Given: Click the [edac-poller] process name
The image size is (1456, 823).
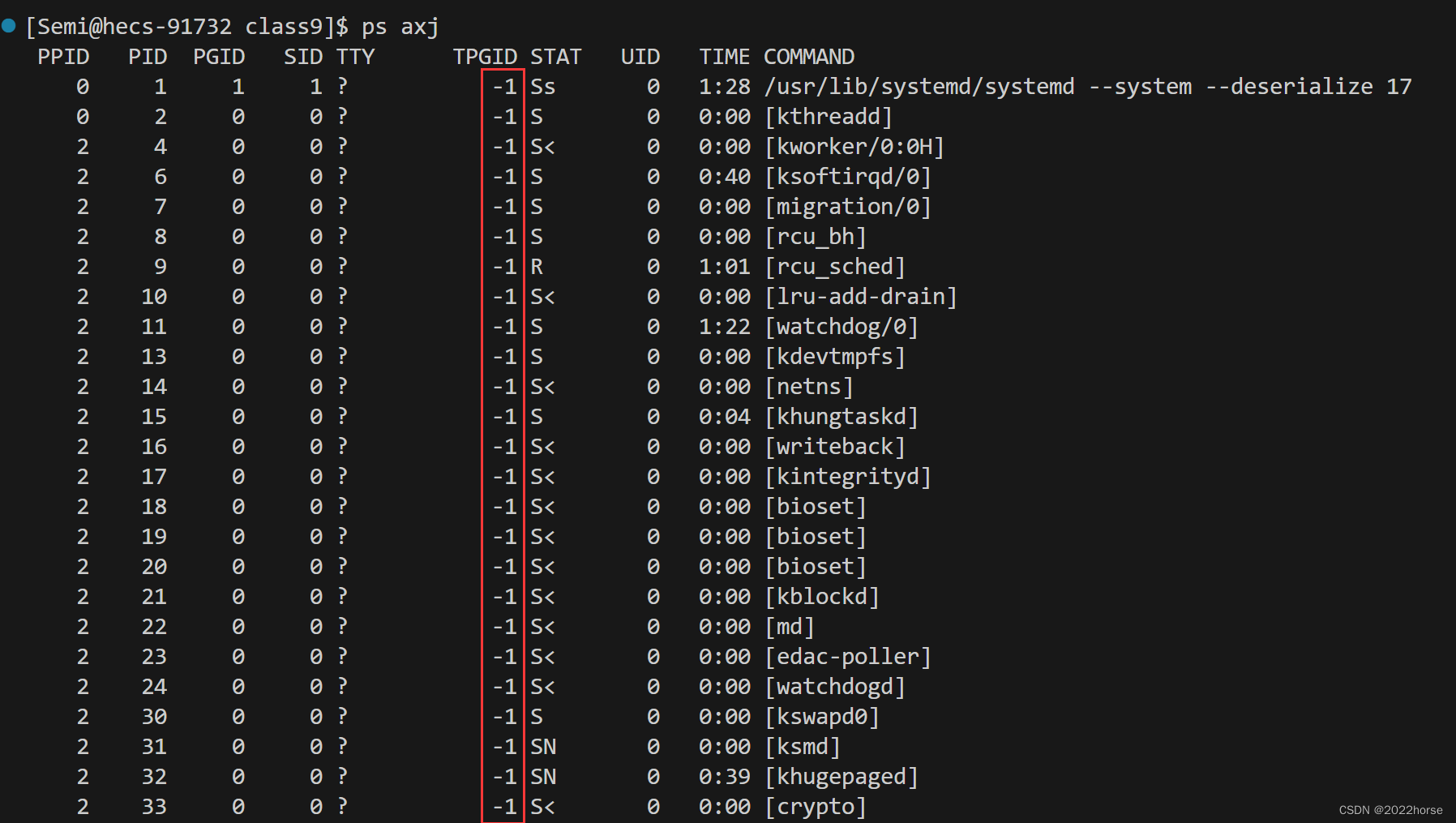Looking at the screenshot, I should pos(848,657).
